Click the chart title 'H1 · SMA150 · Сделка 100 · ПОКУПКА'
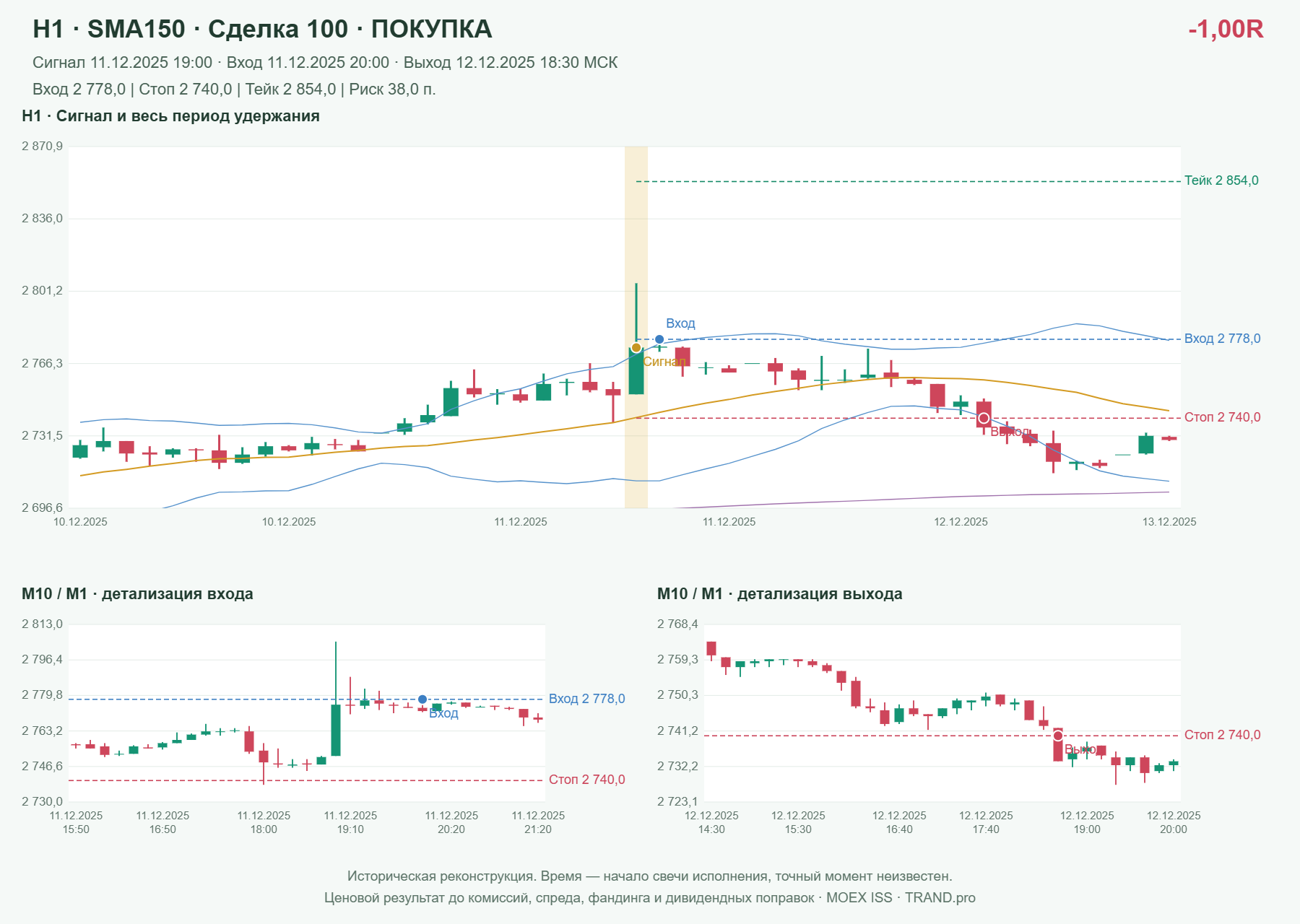The image size is (1300, 924). 262,29
